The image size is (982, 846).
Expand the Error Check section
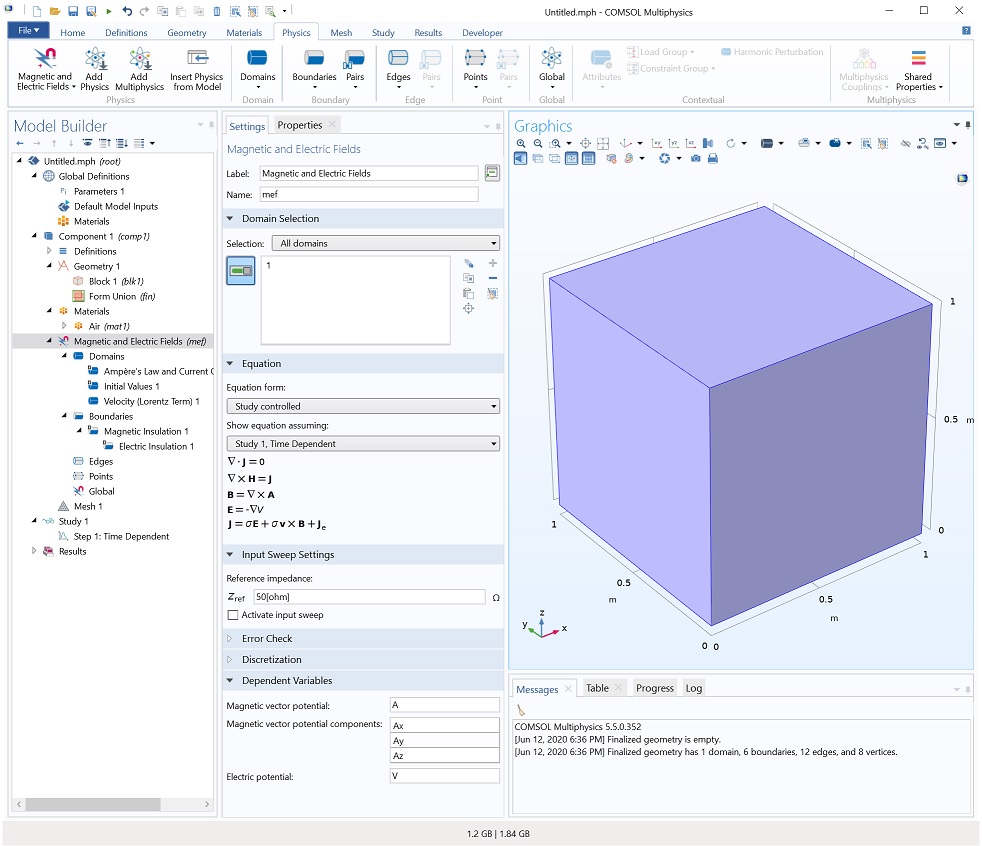click(266, 639)
